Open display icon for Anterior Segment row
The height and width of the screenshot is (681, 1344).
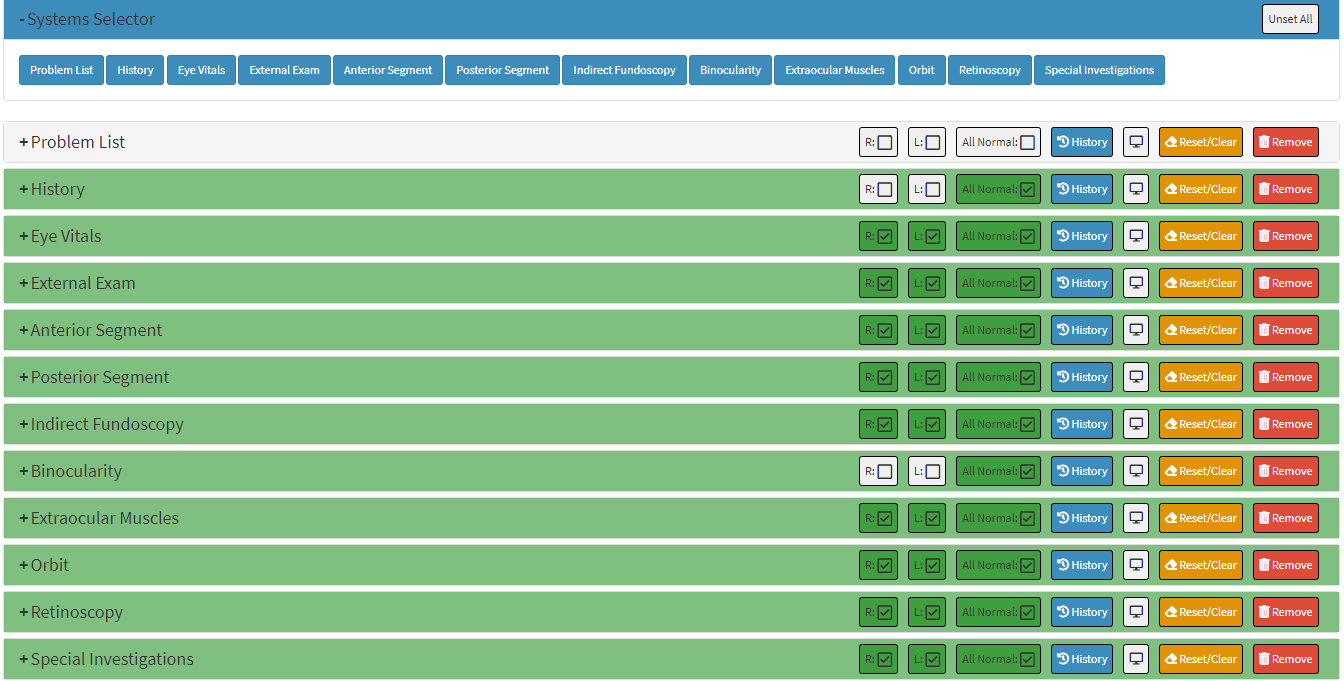point(1135,330)
